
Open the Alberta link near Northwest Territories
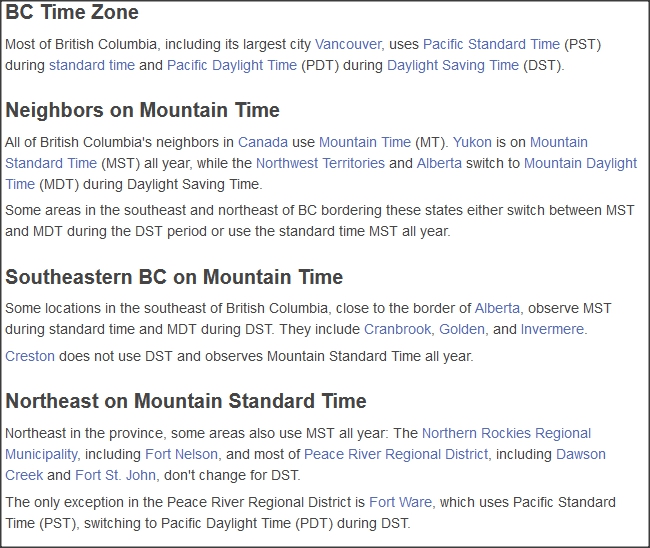tap(439, 163)
